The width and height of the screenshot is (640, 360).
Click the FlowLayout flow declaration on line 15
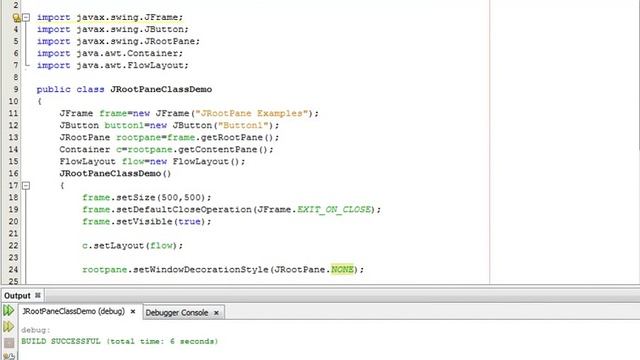[x=152, y=162]
